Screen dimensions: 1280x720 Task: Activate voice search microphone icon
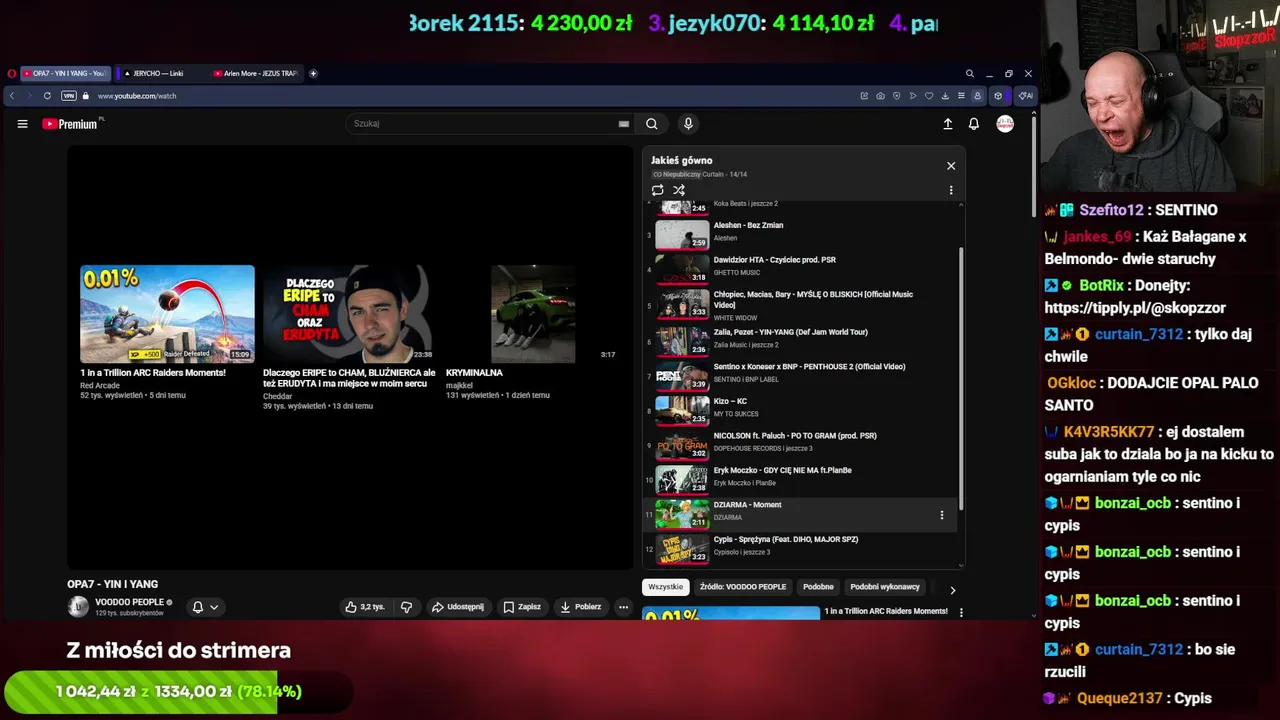coord(687,124)
